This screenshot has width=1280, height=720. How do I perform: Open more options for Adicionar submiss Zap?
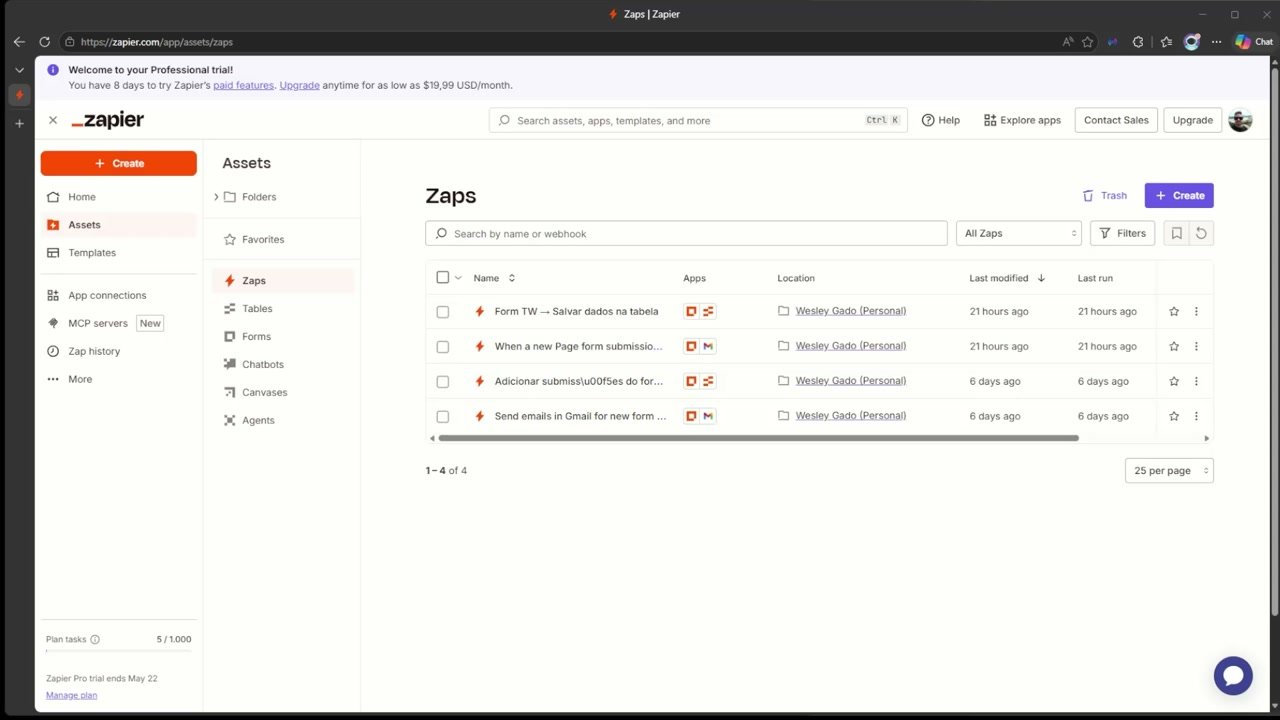1196,382
